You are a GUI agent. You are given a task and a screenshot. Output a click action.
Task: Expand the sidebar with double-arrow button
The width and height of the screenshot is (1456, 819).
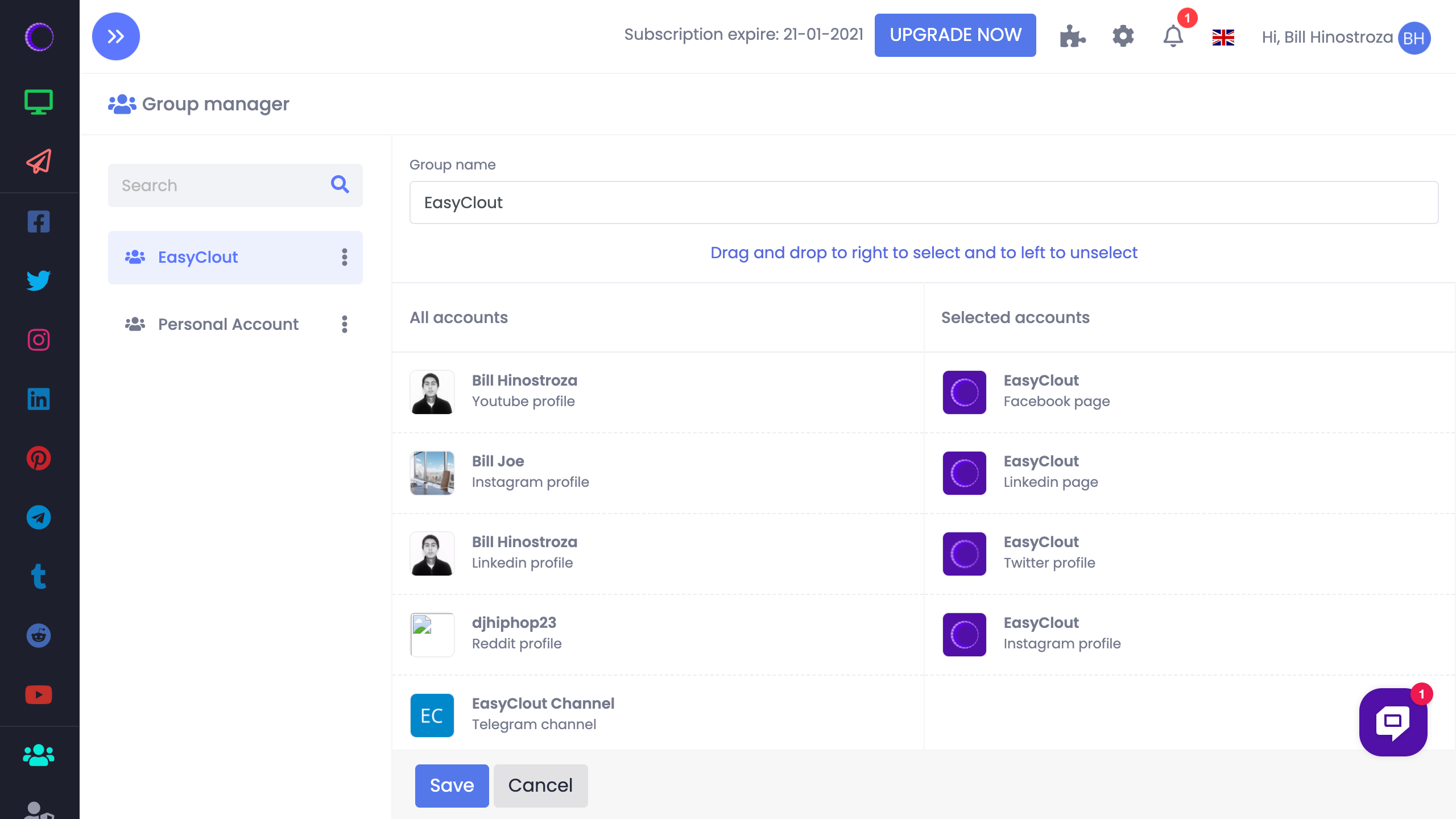(x=116, y=36)
